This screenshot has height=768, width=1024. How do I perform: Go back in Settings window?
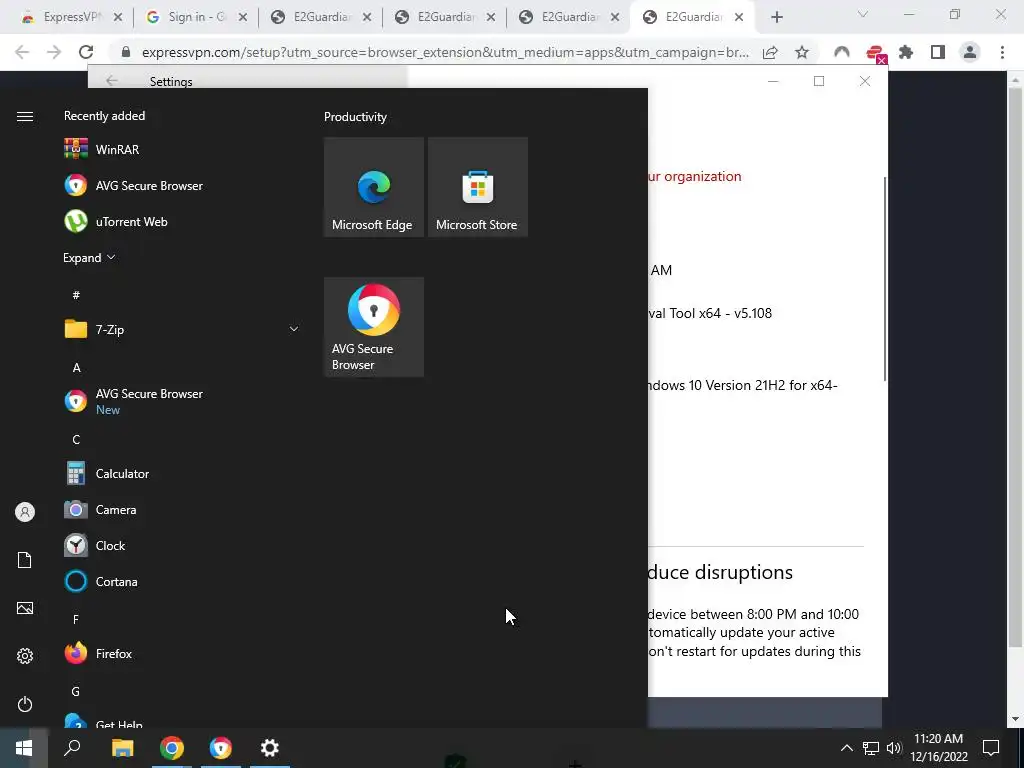(112, 80)
